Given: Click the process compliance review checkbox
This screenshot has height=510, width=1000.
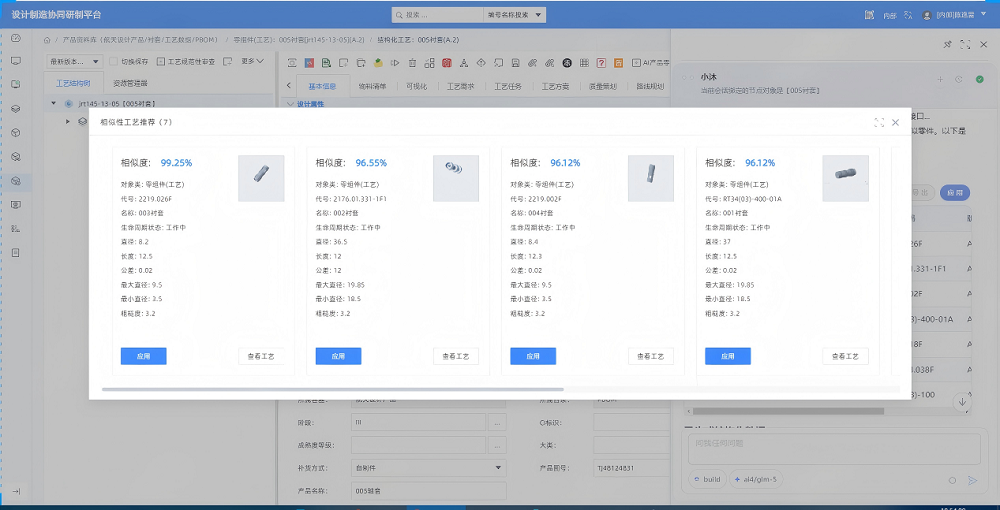Looking at the screenshot, I should (x=161, y=62).
